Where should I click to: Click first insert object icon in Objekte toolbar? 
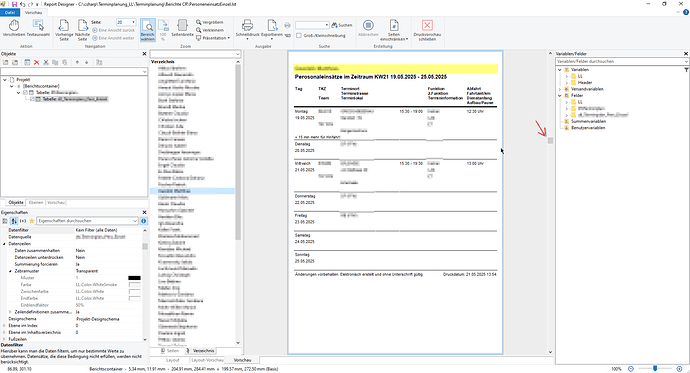6,62
